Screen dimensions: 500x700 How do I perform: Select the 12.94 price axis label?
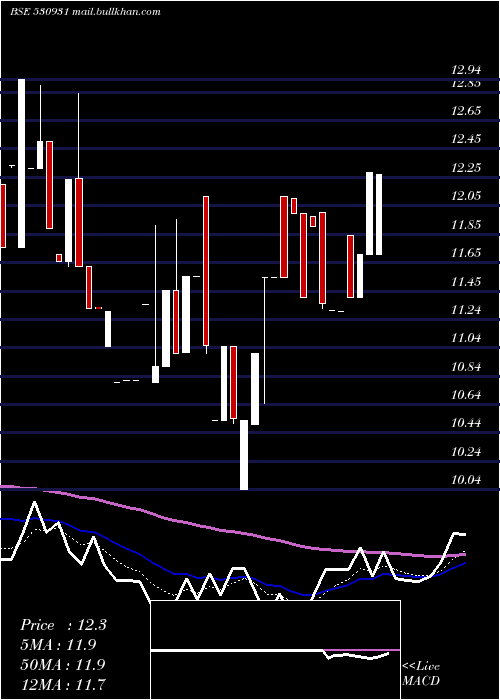[x=466, y=70]
